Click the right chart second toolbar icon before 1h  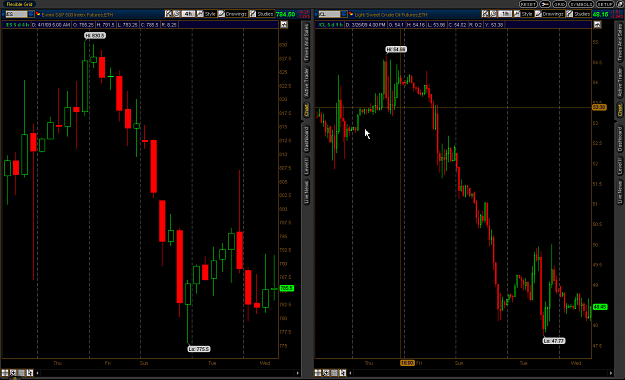(x=493, y=14)
